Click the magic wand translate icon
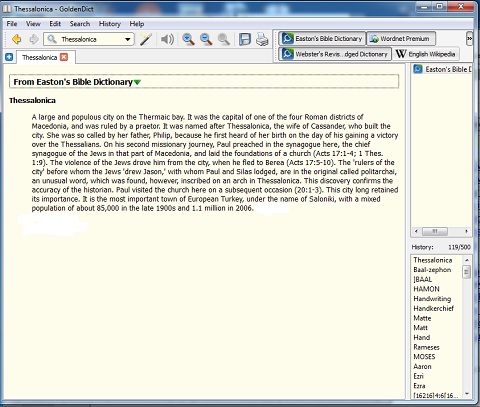The height and width of the screenshot is (407, 480). click(146, 39)
